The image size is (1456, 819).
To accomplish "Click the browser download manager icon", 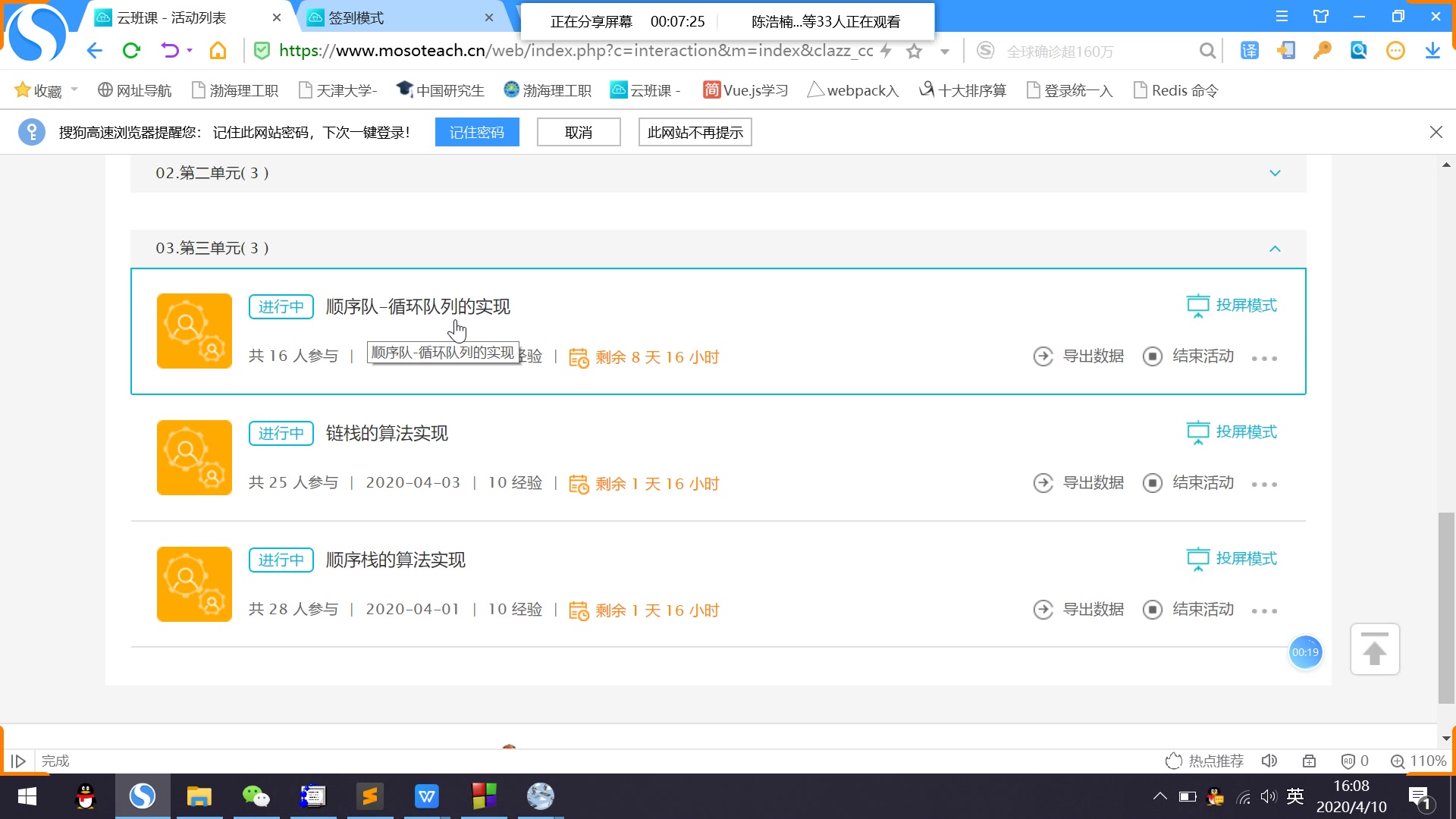I will point(1432,51).
